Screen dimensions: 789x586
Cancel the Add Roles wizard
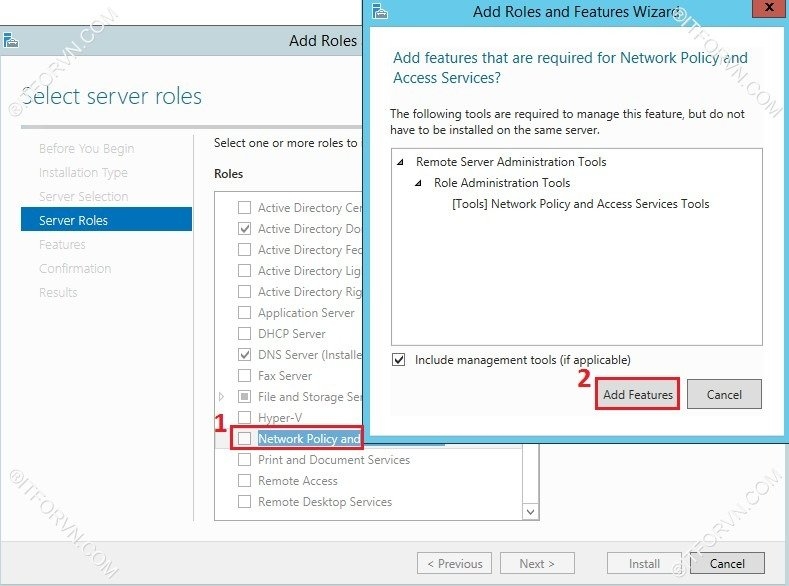click(726, 563)
